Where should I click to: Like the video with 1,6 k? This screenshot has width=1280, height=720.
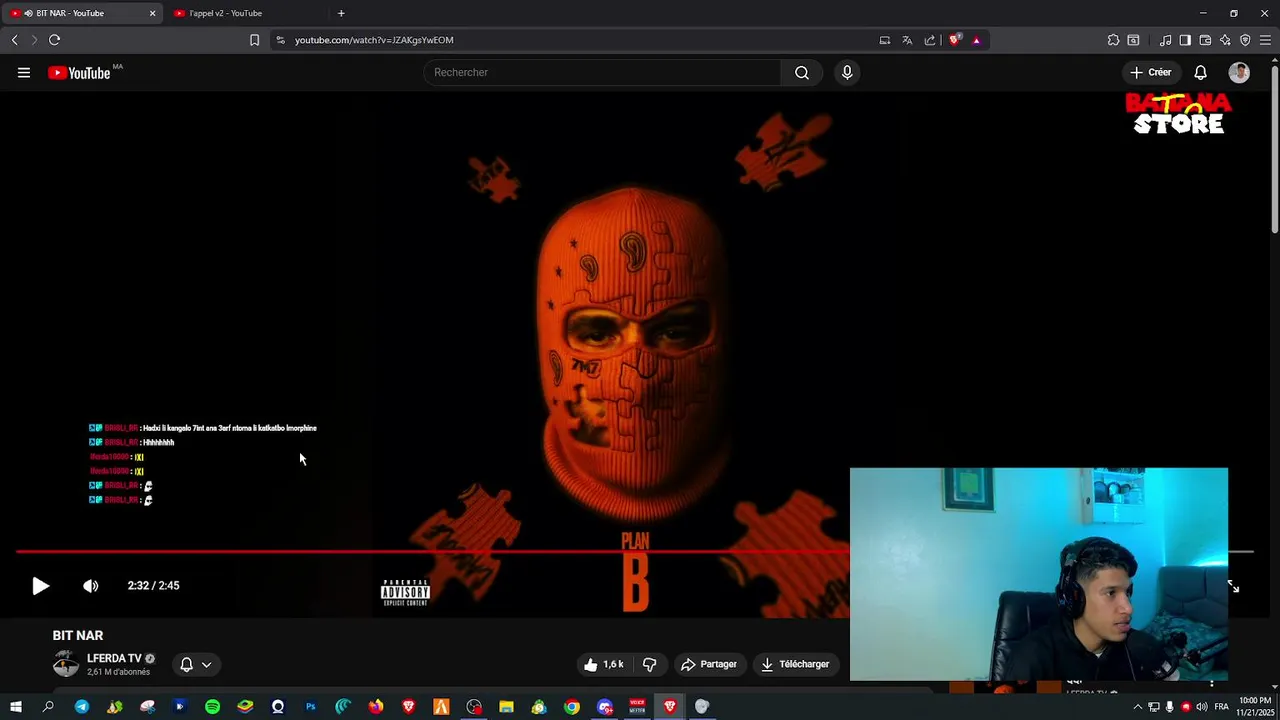tap(604, 664)
